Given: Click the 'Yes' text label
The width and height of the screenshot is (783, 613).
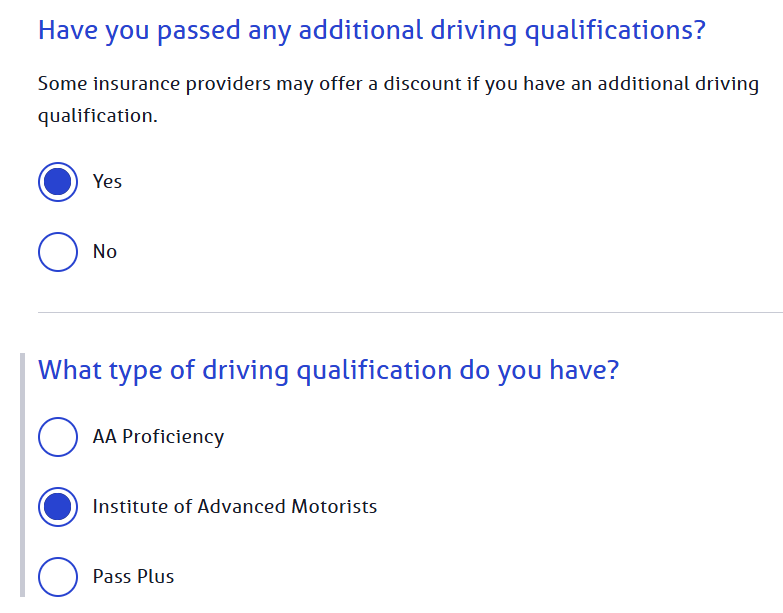Looking at the screenshot, I should 107,182.
